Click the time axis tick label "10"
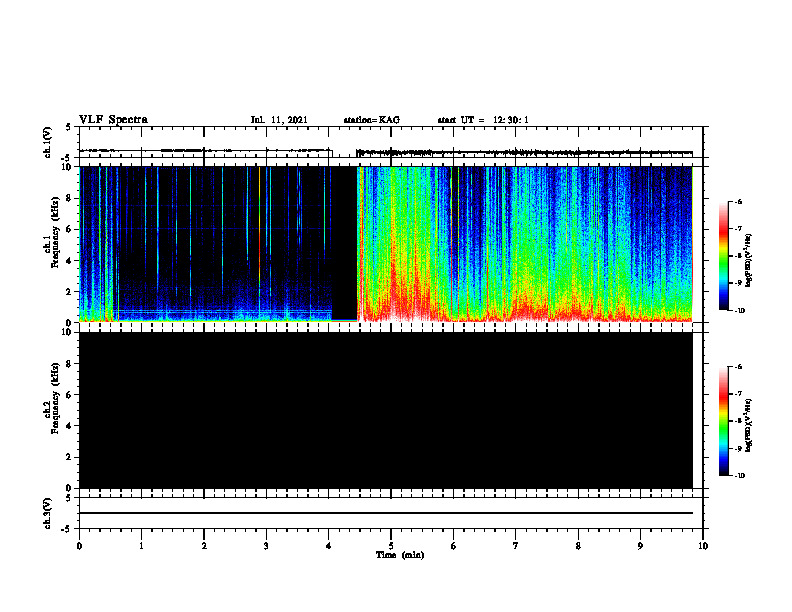 tap(703, 546)
